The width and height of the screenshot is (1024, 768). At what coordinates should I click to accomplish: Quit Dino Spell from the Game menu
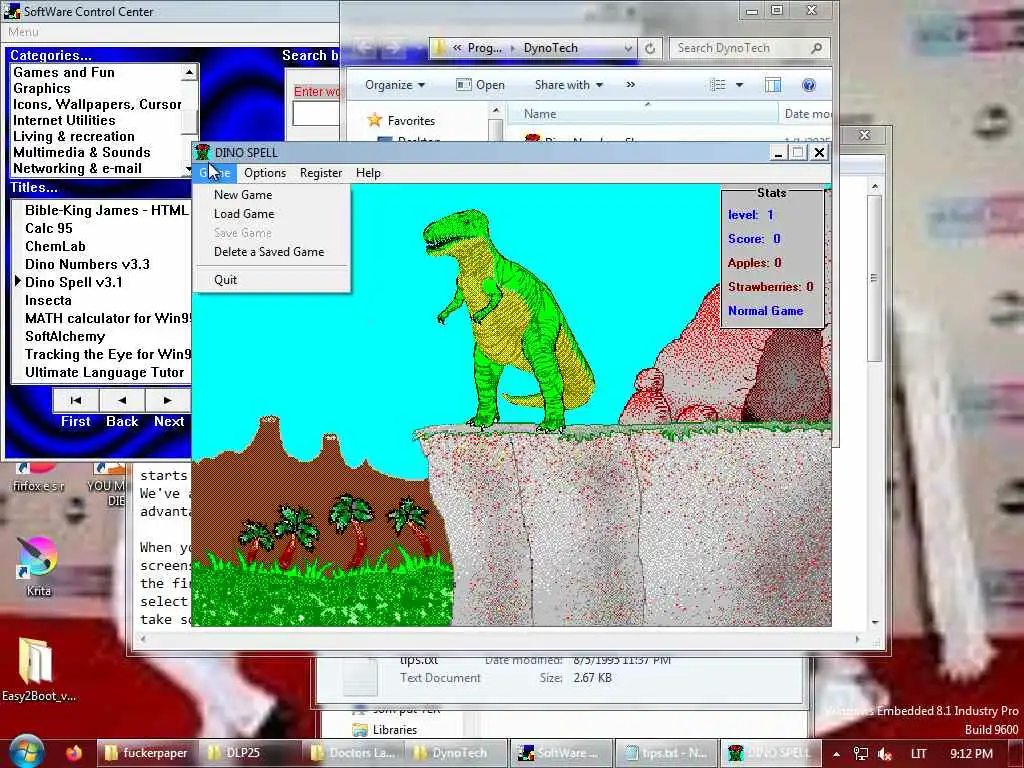[225, 280]
